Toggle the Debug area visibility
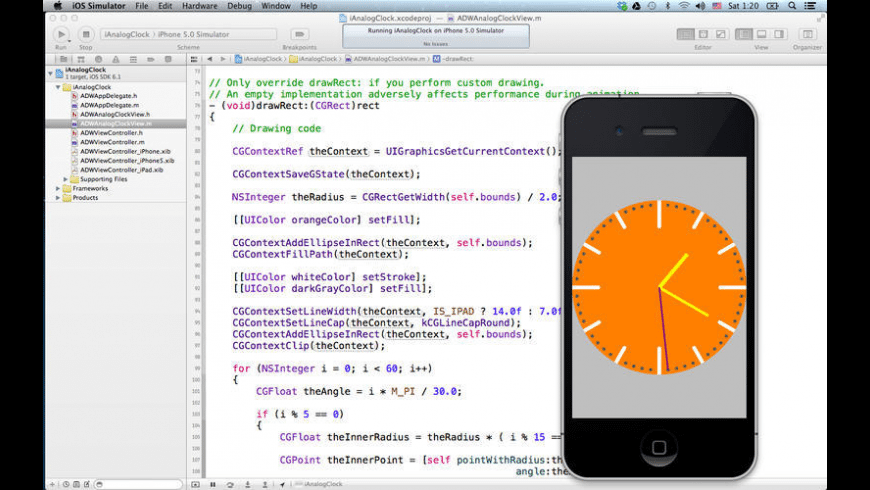This screenshot has height=490, width=870. click(761, 34)
